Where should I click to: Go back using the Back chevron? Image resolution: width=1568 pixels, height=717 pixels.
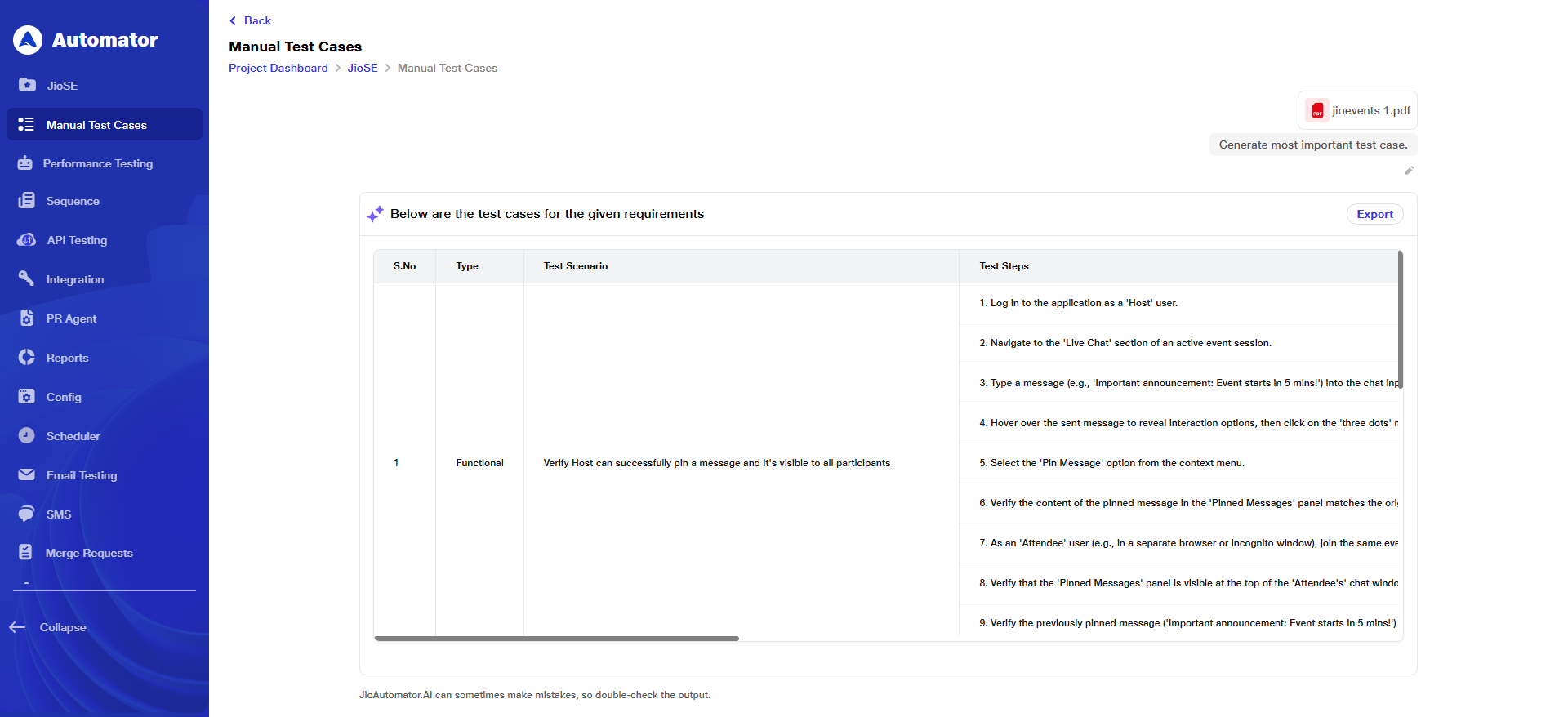click(x=234, y=21)
